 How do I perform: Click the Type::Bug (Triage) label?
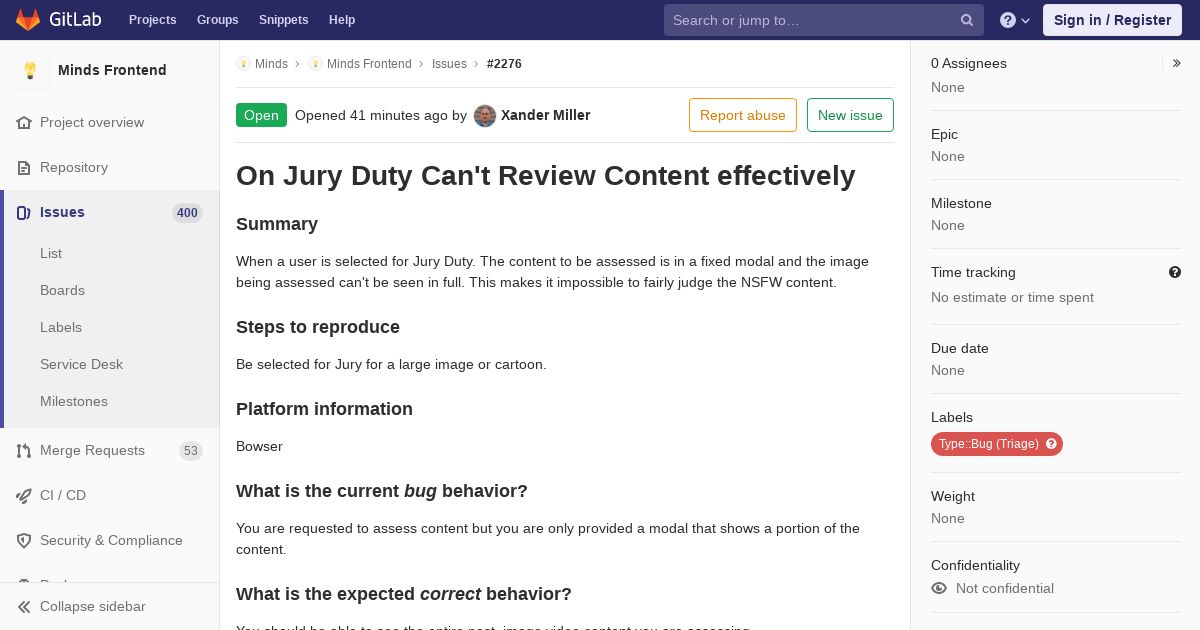tap(997, 444)
